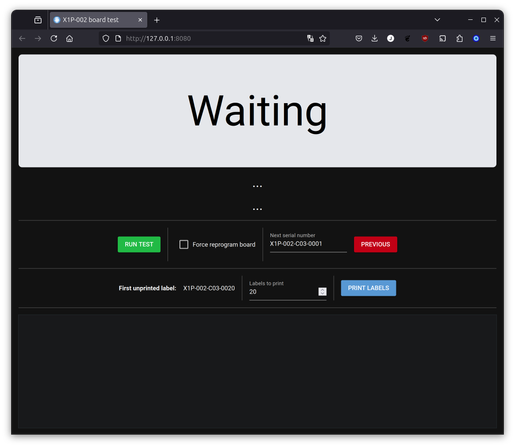Open the Pocket save icon
The image size is (515, 447).
click(359, 39)
